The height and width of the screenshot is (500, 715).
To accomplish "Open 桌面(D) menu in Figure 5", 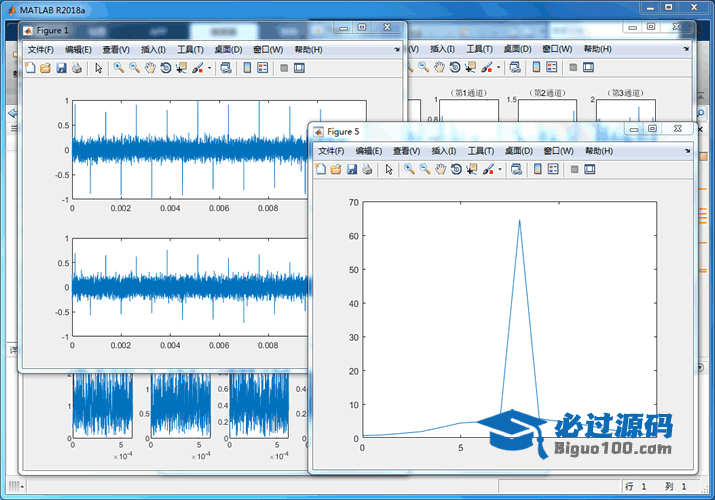I will (518, 151).
